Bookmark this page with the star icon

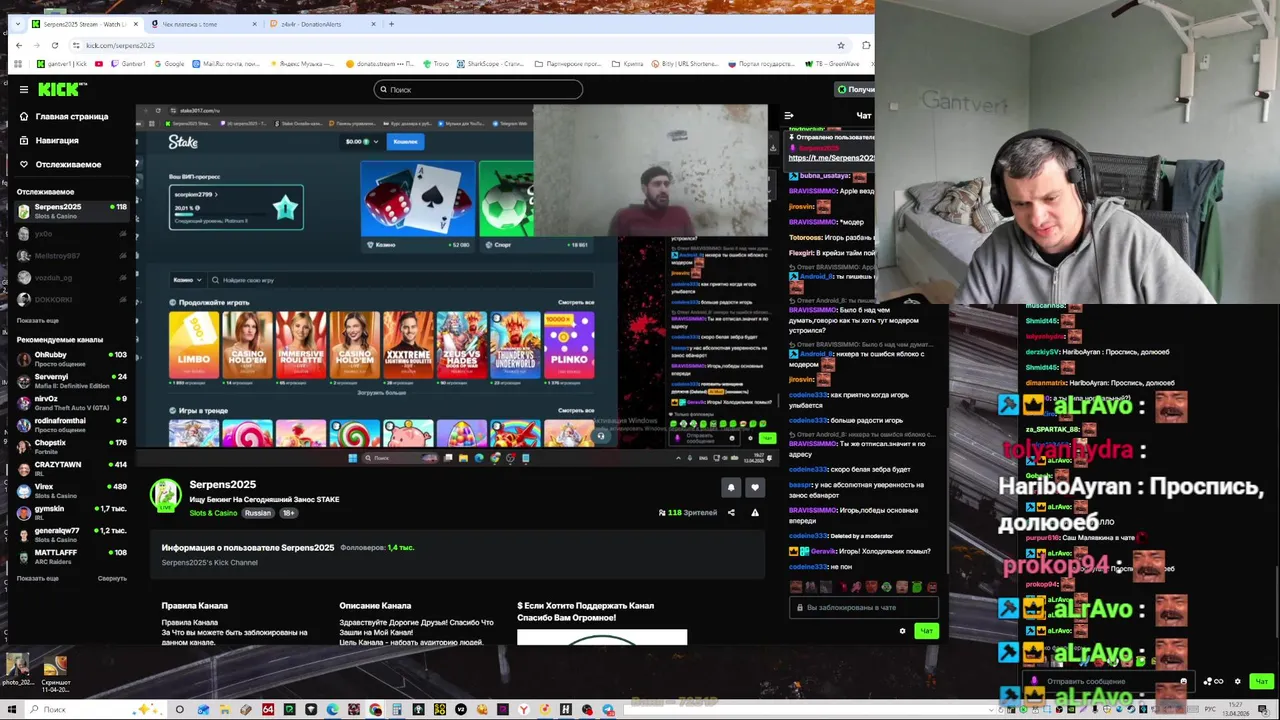841,45
